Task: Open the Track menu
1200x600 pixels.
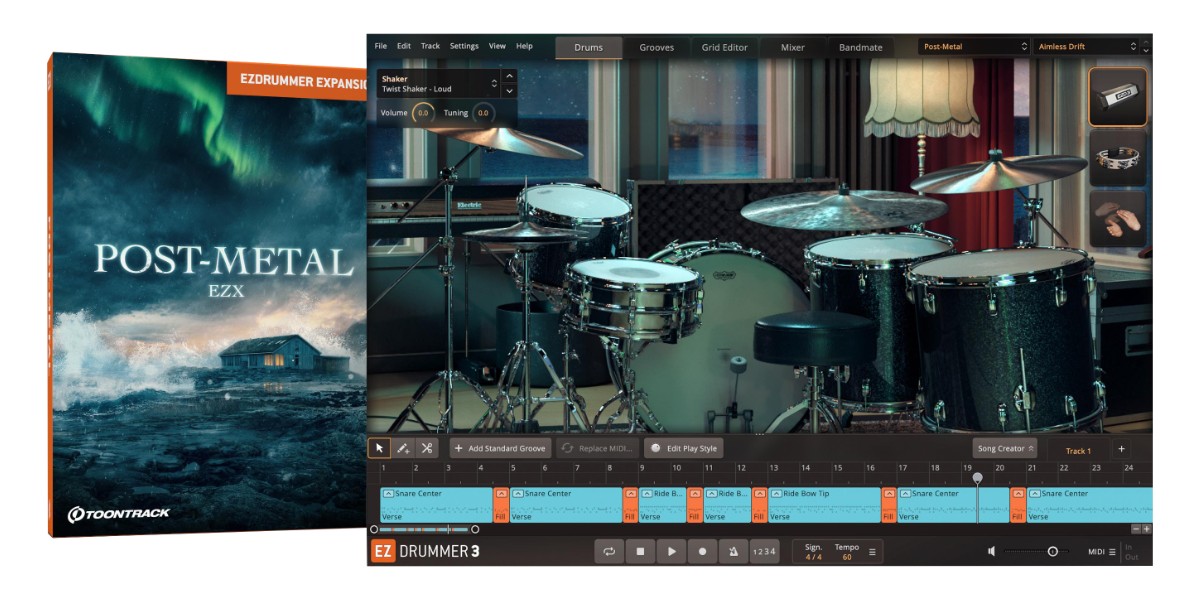Action: pos(430,46)
